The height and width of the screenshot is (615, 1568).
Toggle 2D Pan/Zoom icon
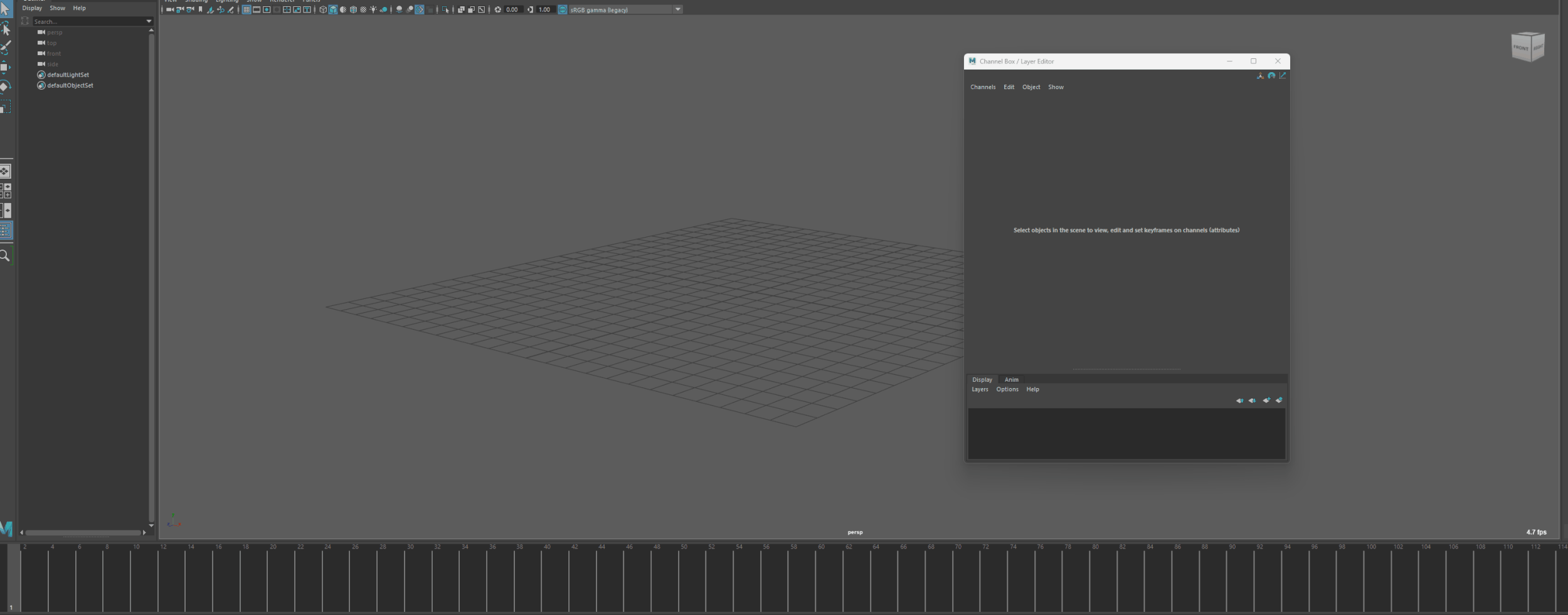220,9
